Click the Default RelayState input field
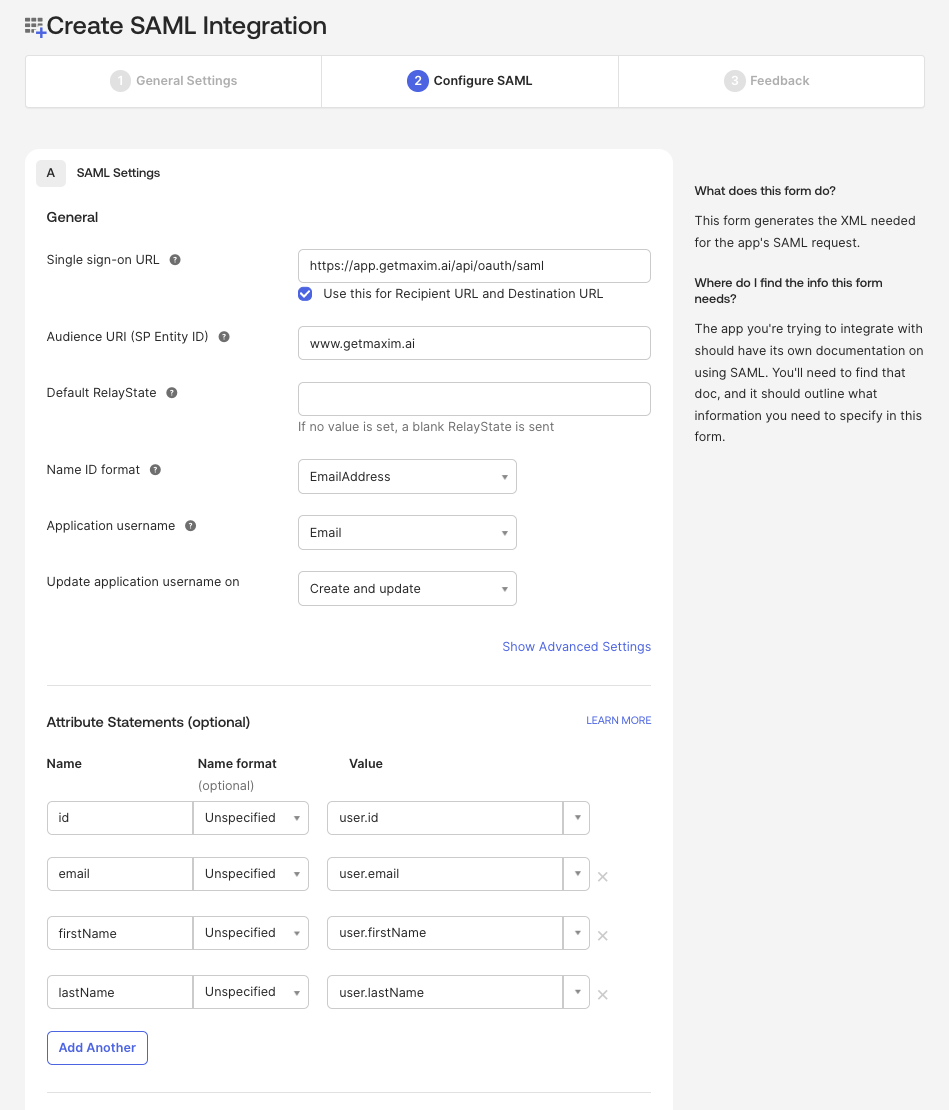 tap(474, 398)
